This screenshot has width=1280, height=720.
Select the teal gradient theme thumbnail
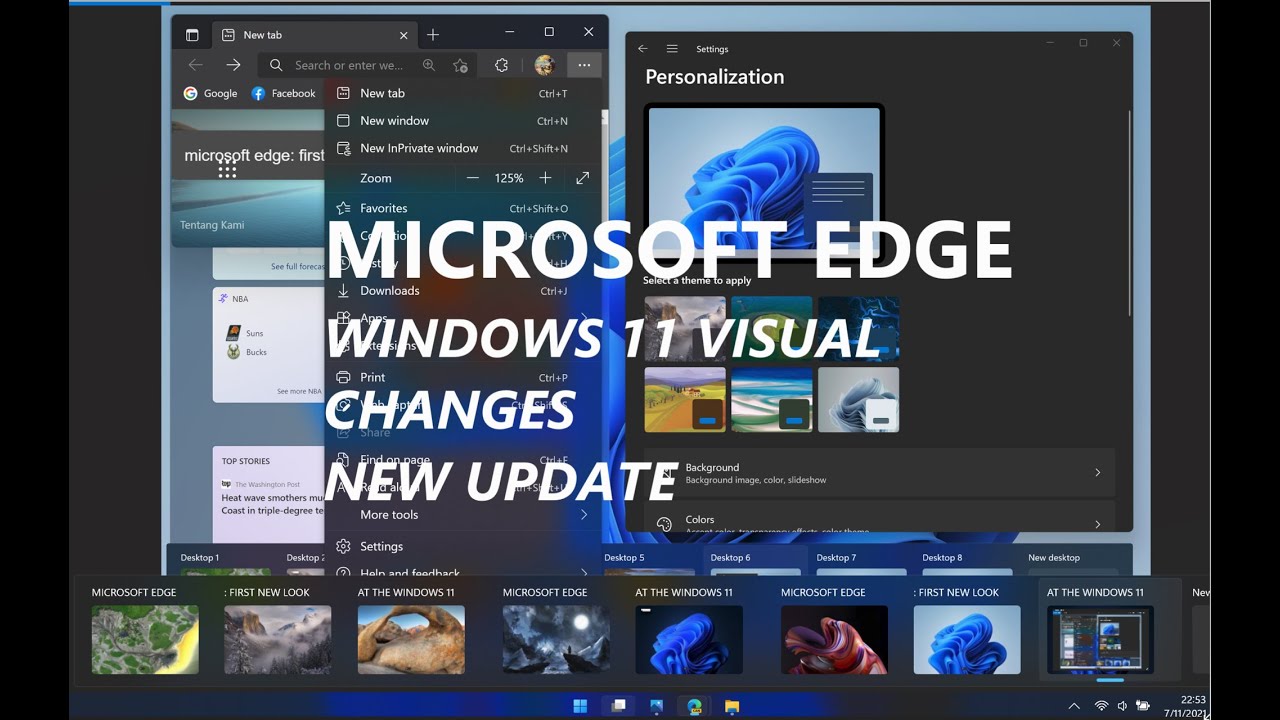tap(772, 328)
